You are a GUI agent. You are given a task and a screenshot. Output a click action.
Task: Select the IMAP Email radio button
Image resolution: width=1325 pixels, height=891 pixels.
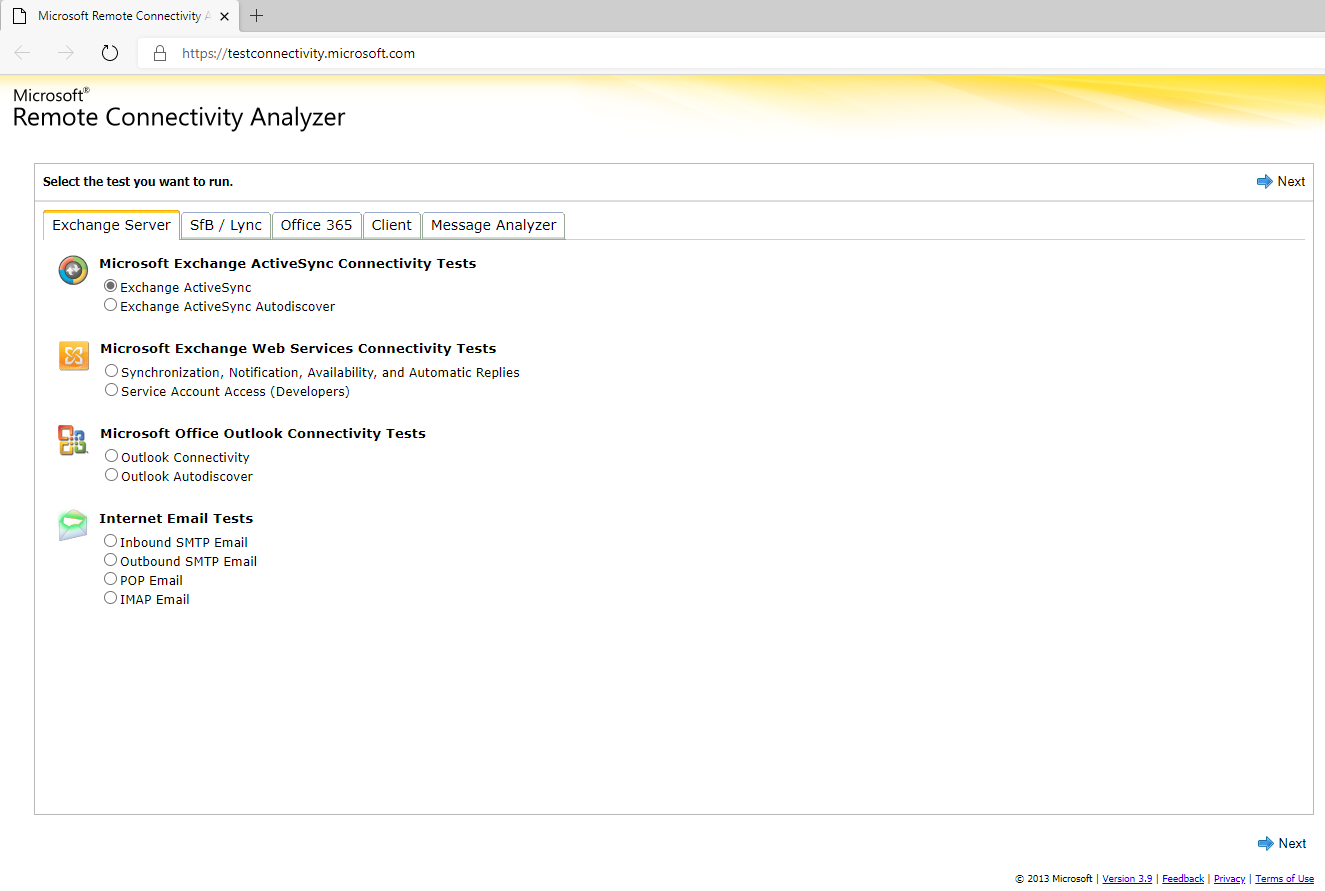click(111, 598)
